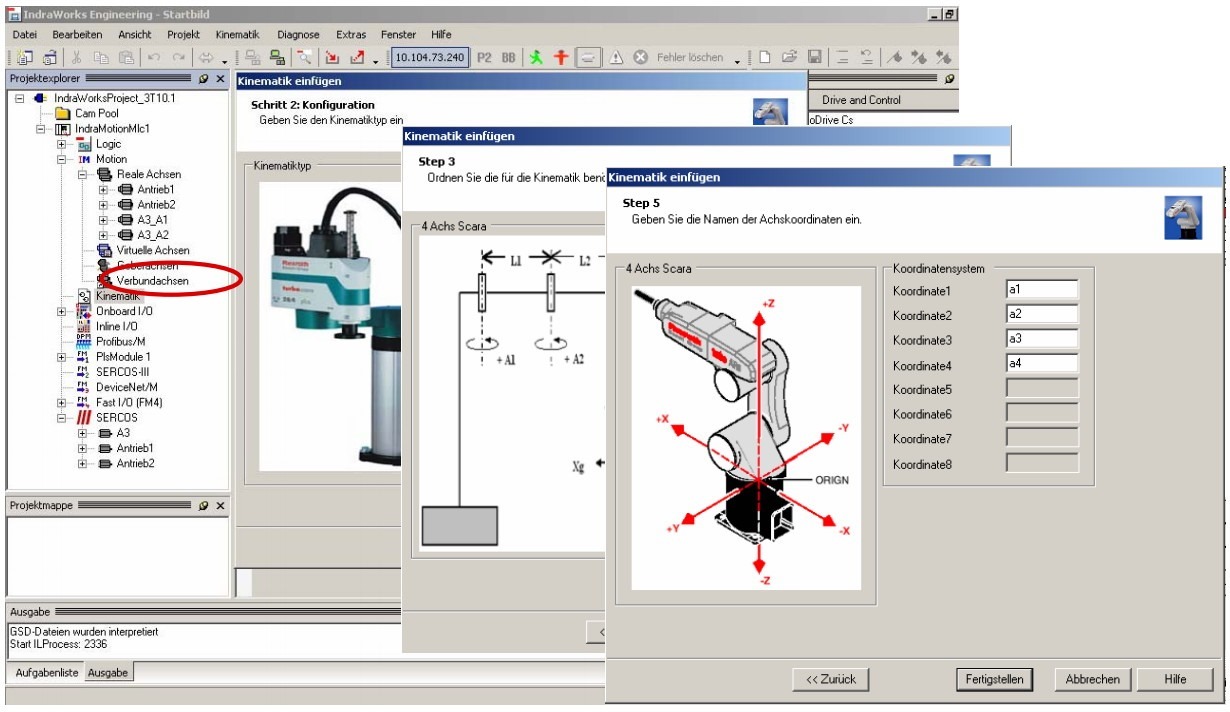1230x712 pixels.
Task: Open dropdown arrow beside red up-arrow icon
Action: pyautogui.click(x=375, y=61)
